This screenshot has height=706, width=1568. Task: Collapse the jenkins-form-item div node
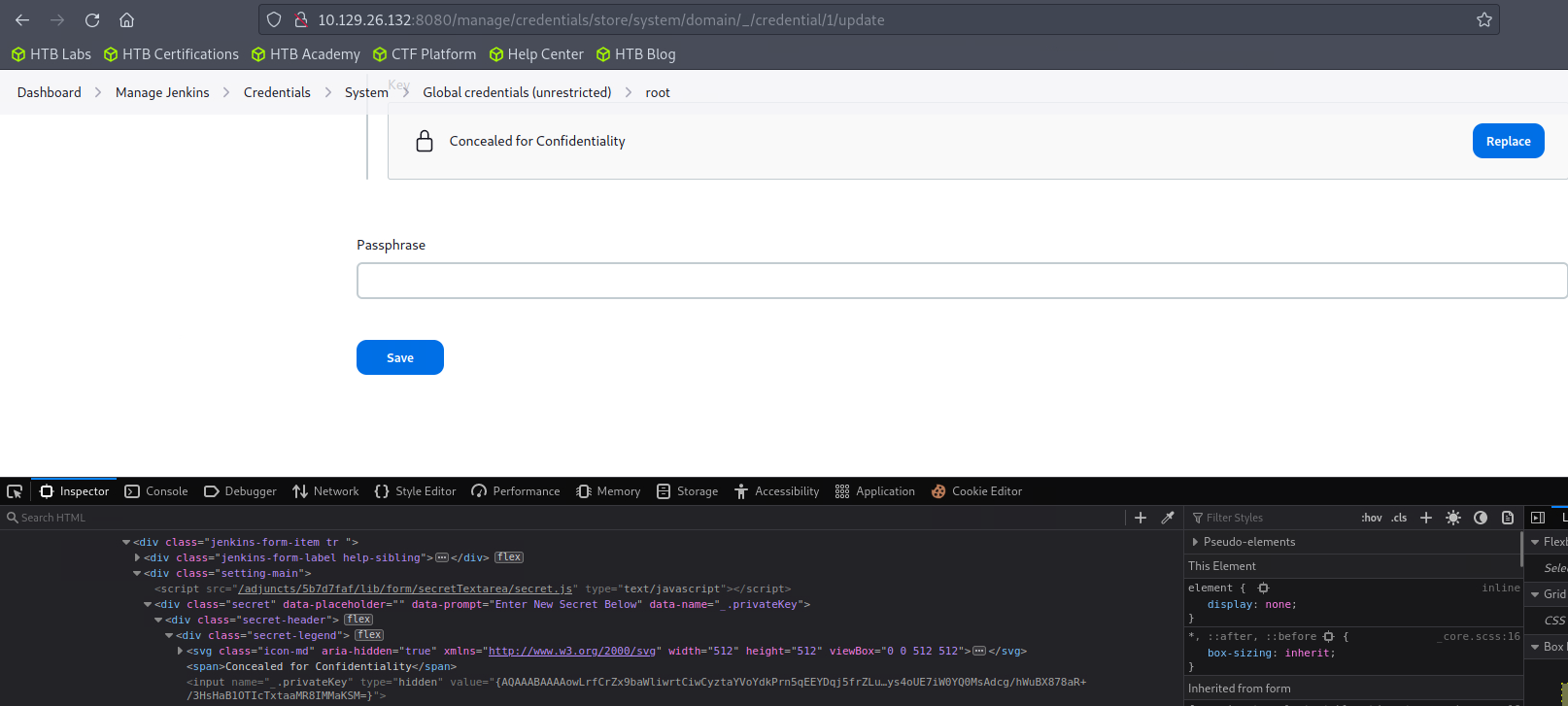126,542
